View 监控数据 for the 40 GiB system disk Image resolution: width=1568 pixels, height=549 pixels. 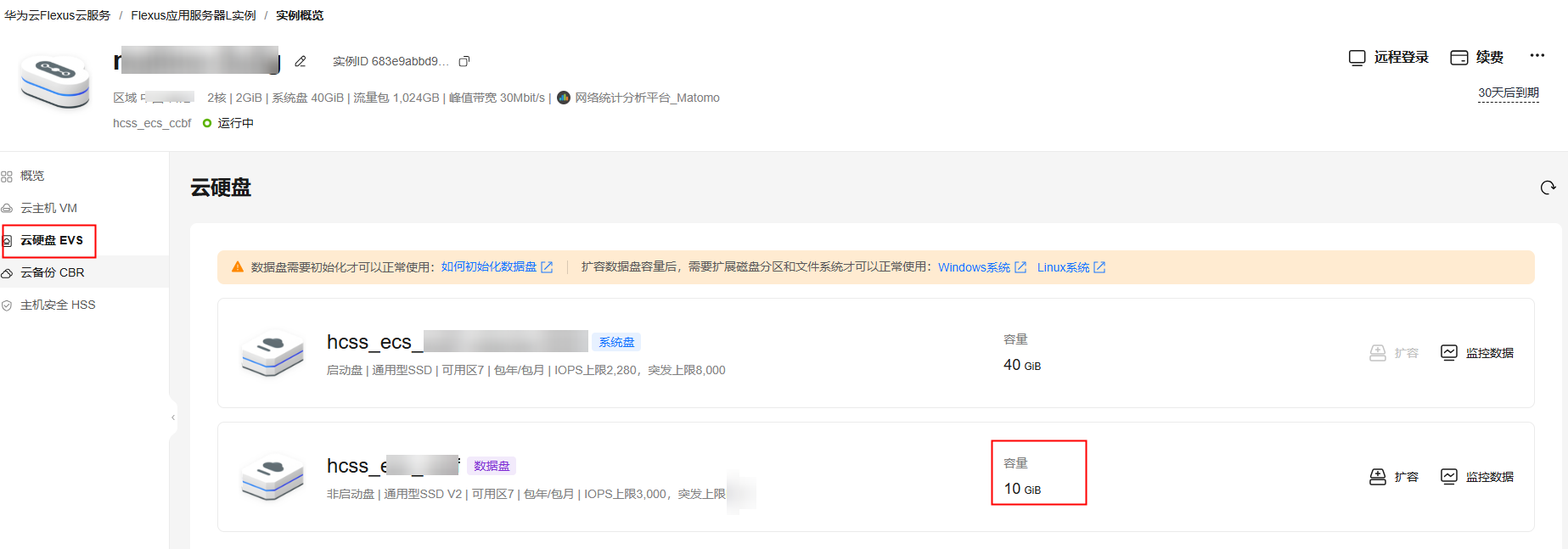[1477, 353]
